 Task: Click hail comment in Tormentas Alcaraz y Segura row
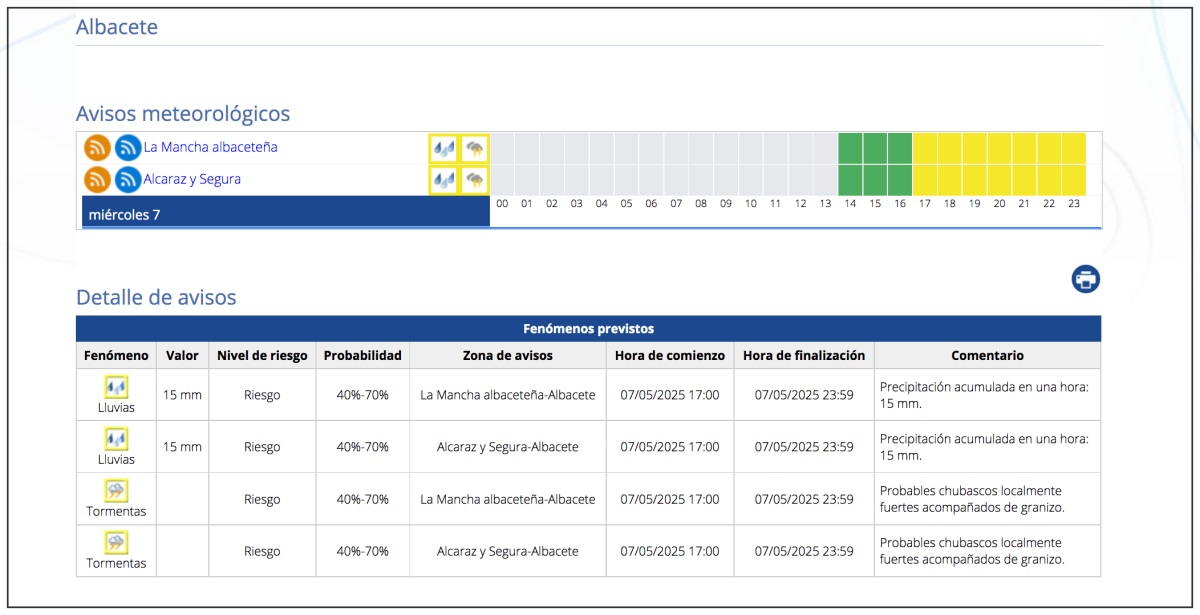tap(972, 551)
